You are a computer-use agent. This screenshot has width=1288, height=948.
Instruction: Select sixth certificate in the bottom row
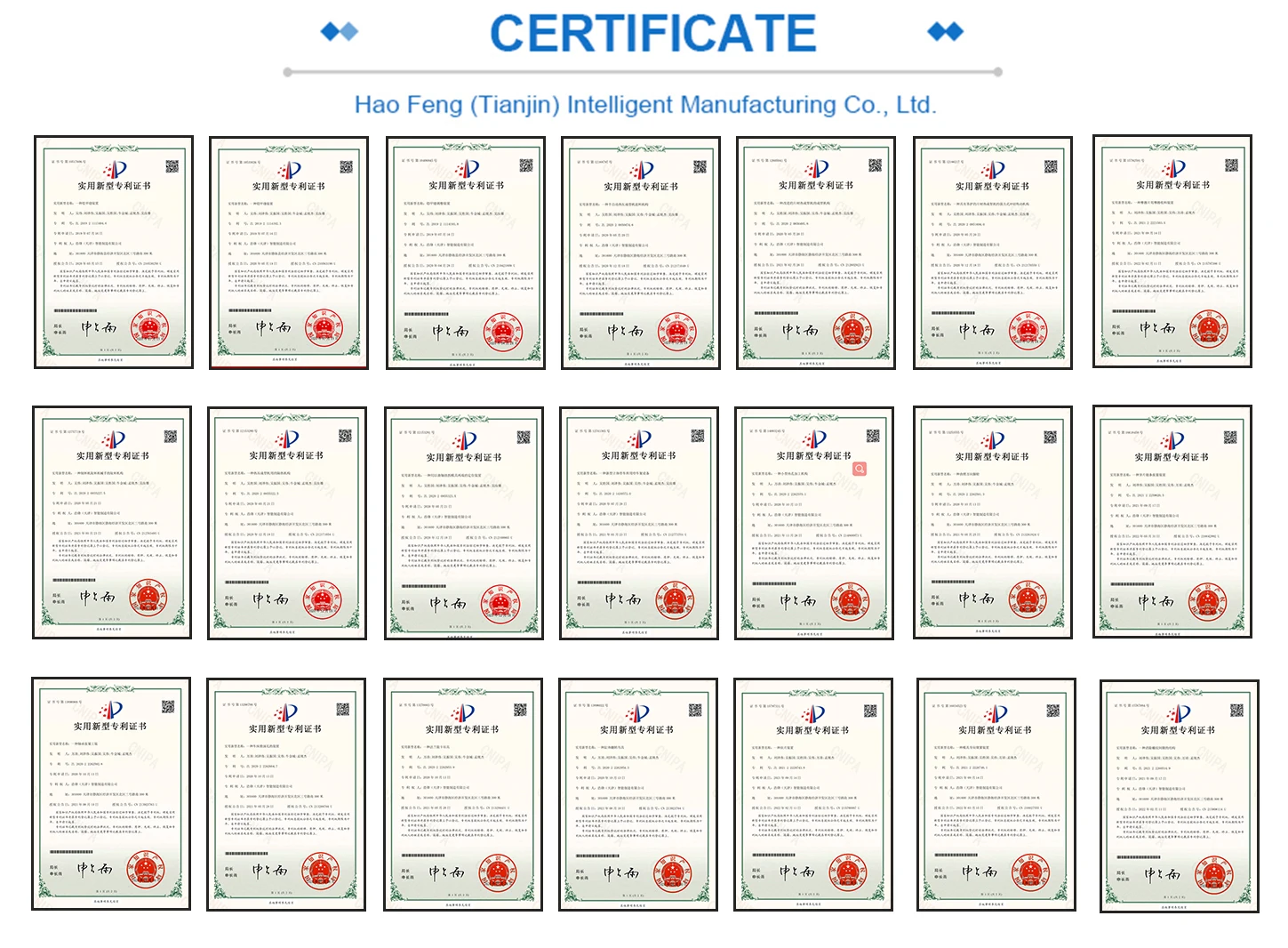996,795
